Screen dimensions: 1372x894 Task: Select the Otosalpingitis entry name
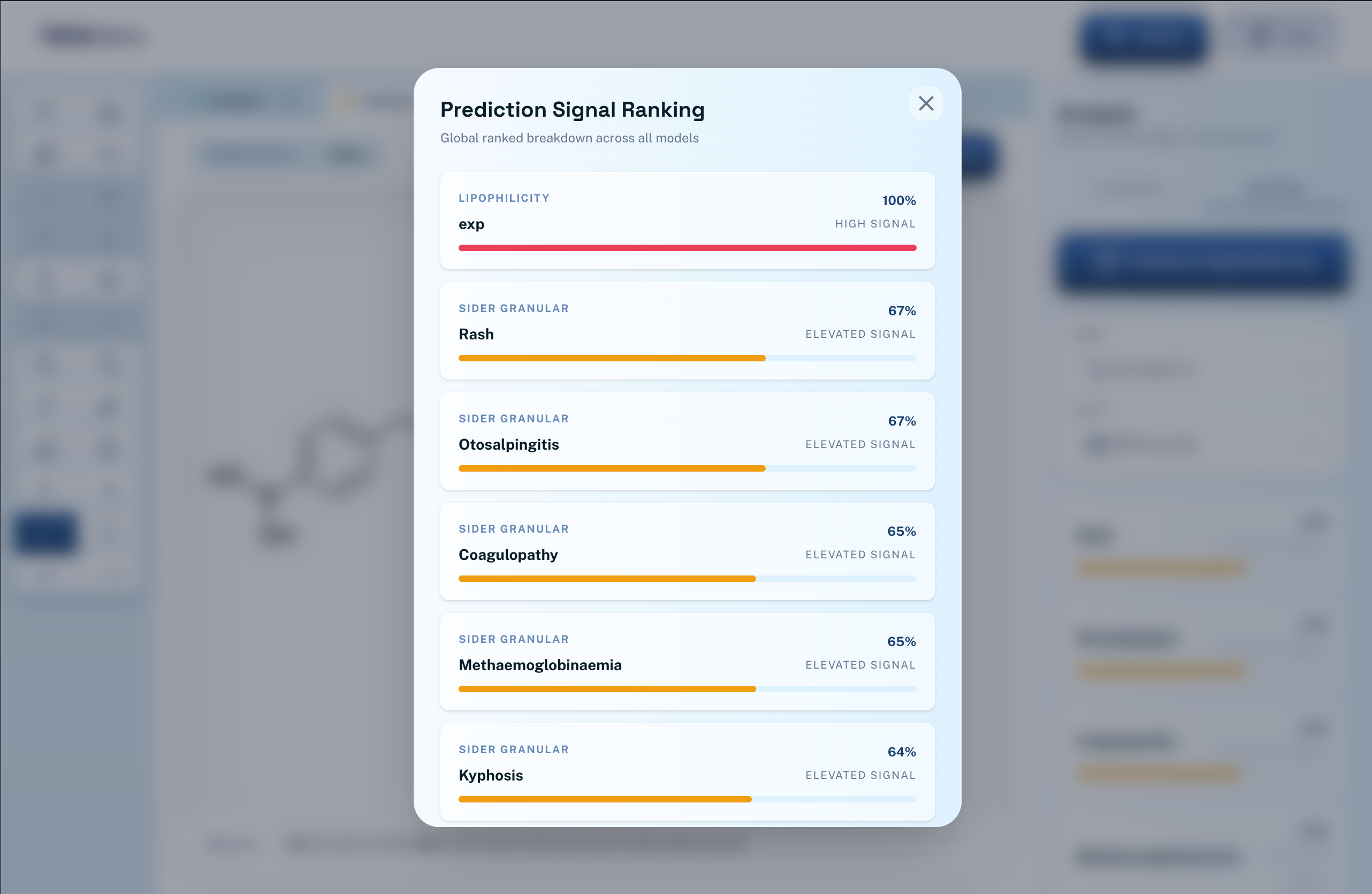click(x=508, y=444)
